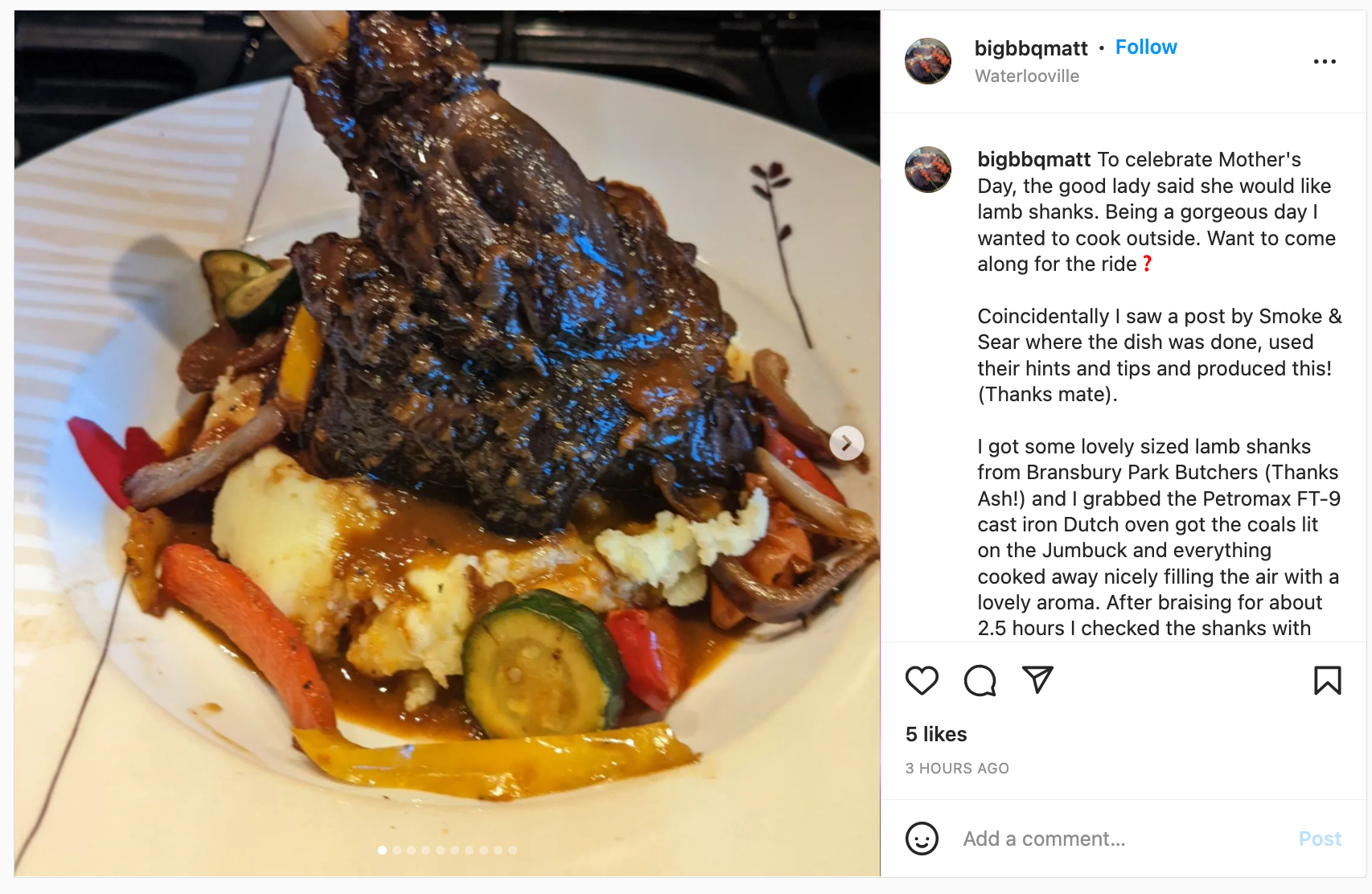1372x894 pixels.
Task: View who liked via the 5 likes
Action: 936,734
